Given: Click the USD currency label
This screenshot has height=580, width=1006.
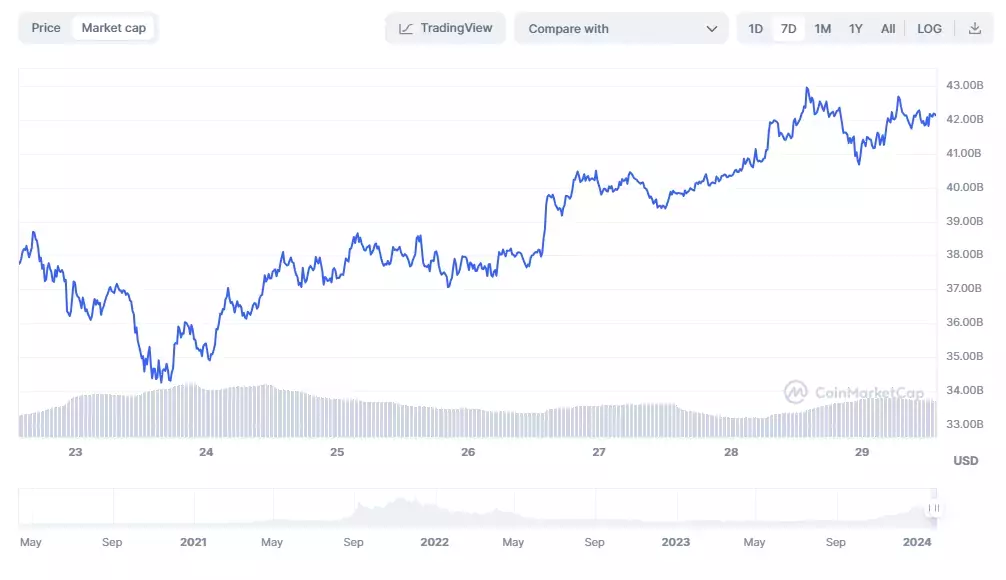Looking at the screenshot, I should point(966,461).
